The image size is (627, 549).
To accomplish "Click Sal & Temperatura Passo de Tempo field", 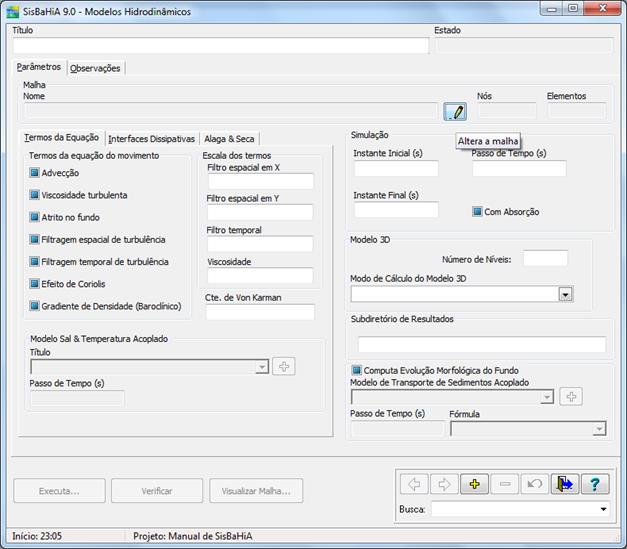I will pyautogui.click(x=77, y=399).
